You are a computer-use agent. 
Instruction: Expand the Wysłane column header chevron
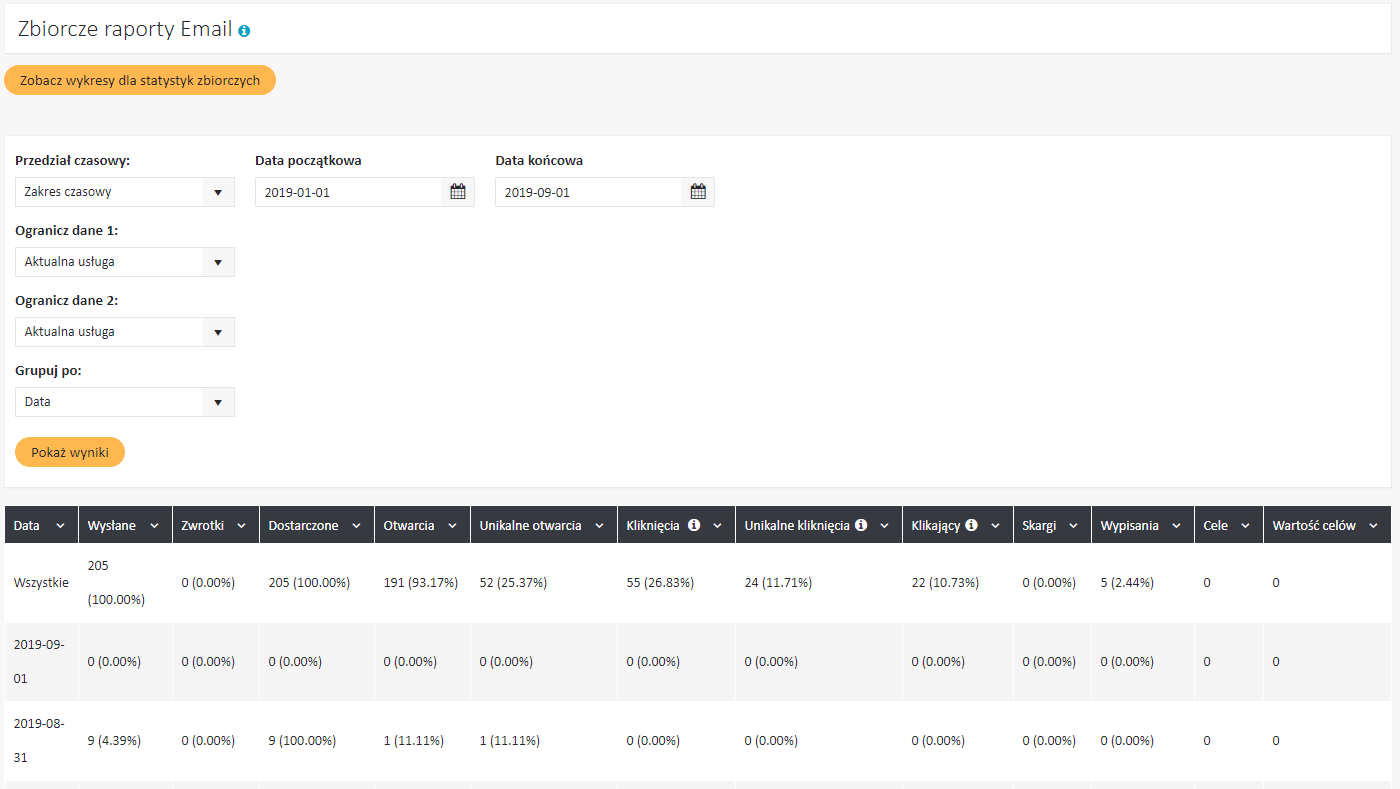click(154, 526)
